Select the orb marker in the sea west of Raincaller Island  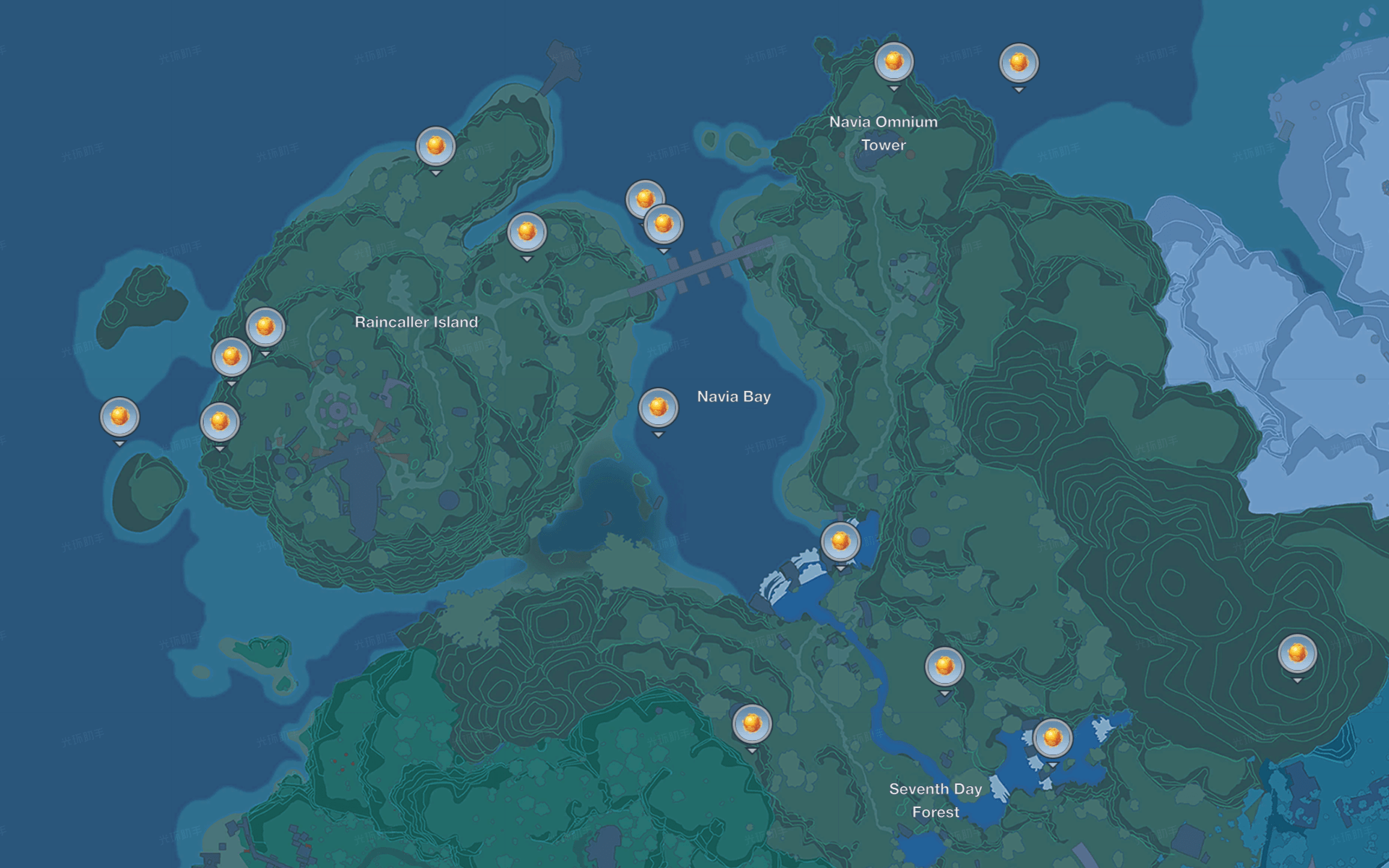(x=119, y=417)
